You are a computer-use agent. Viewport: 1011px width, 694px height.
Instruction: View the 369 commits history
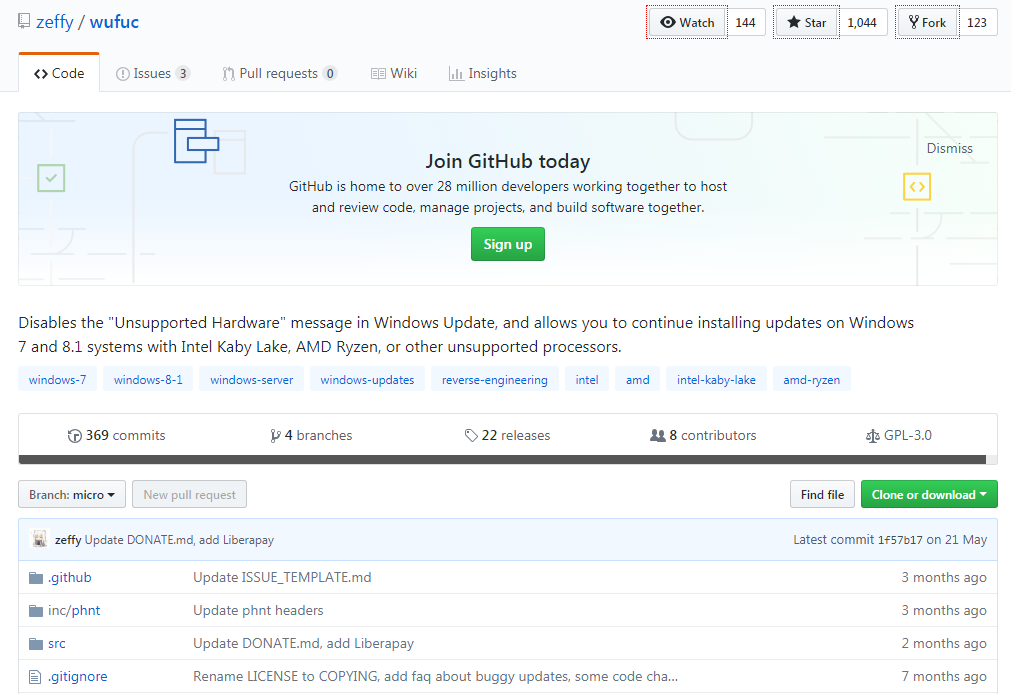[117, 435]
